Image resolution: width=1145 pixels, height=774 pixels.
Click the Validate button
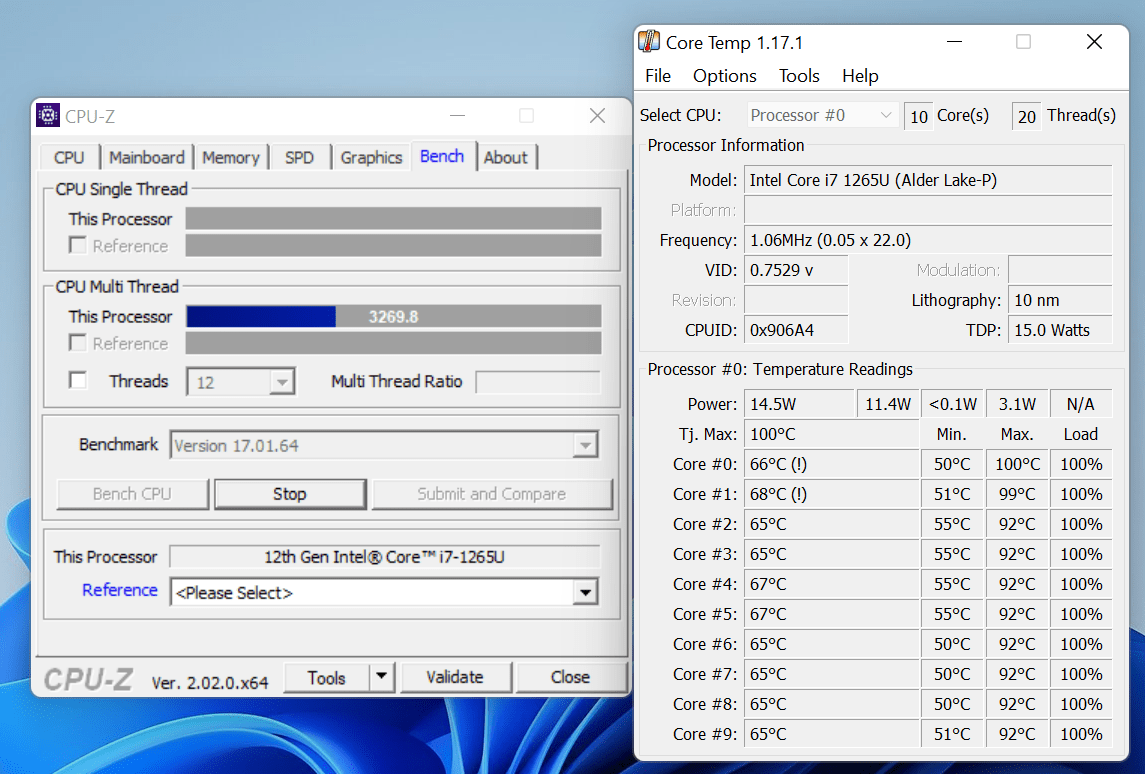(455, 677)
